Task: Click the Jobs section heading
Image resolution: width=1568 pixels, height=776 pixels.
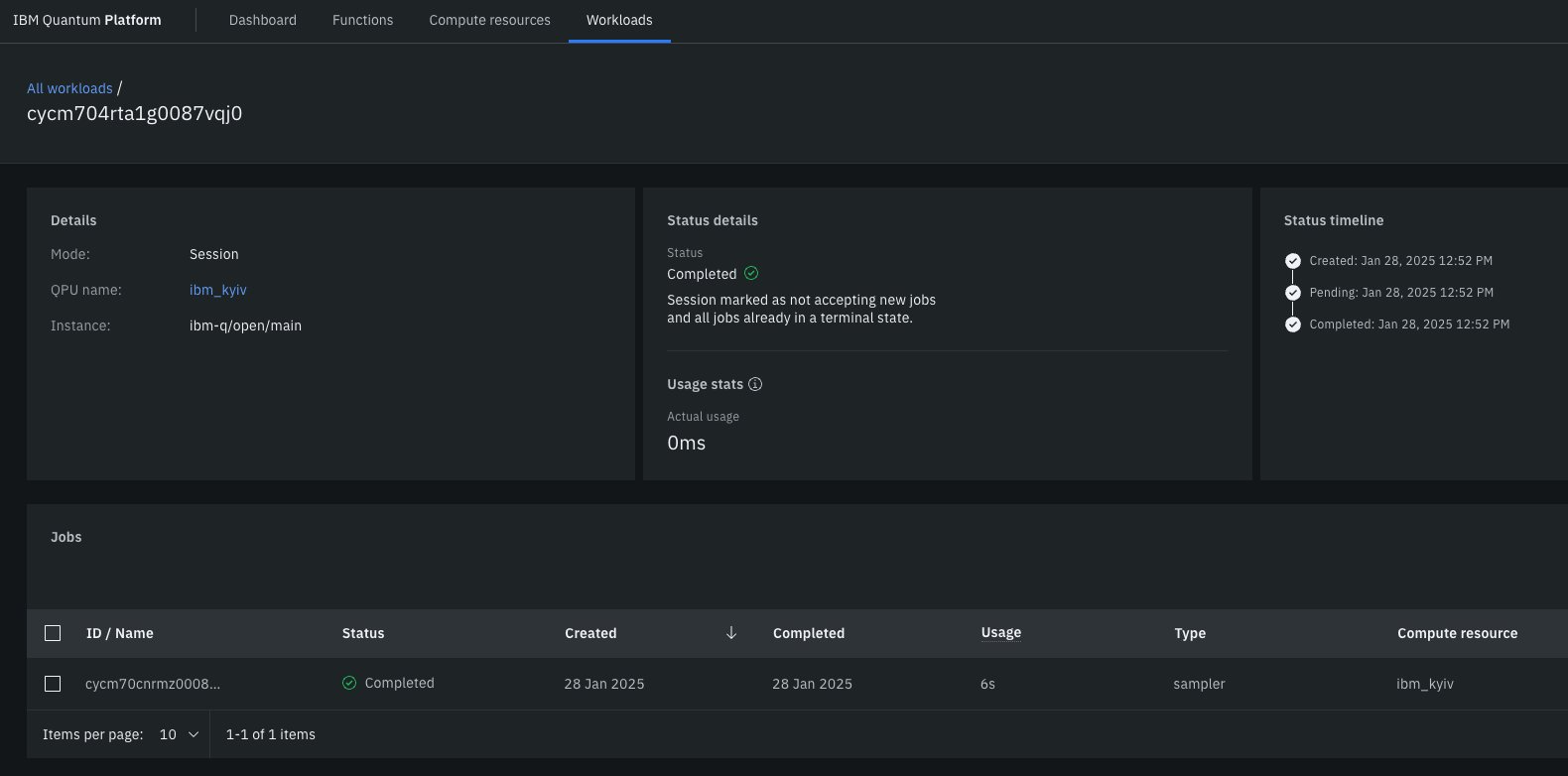Action: coord(66,537)
